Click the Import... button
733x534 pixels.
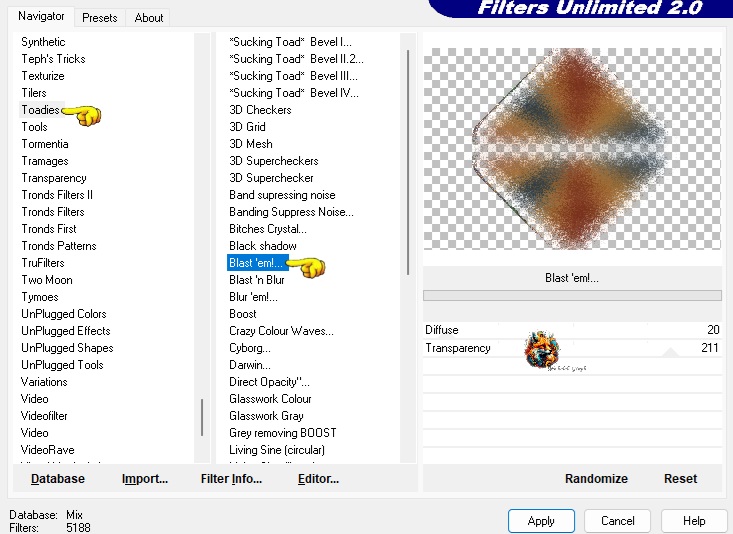click(x=145, y=479)
